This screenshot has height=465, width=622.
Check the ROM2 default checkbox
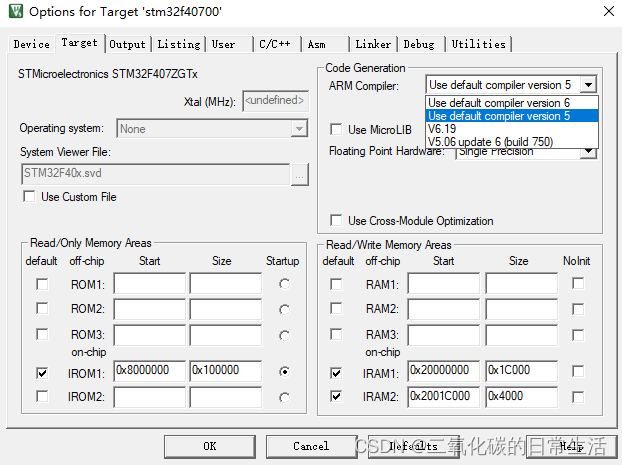tap(42, 308)
